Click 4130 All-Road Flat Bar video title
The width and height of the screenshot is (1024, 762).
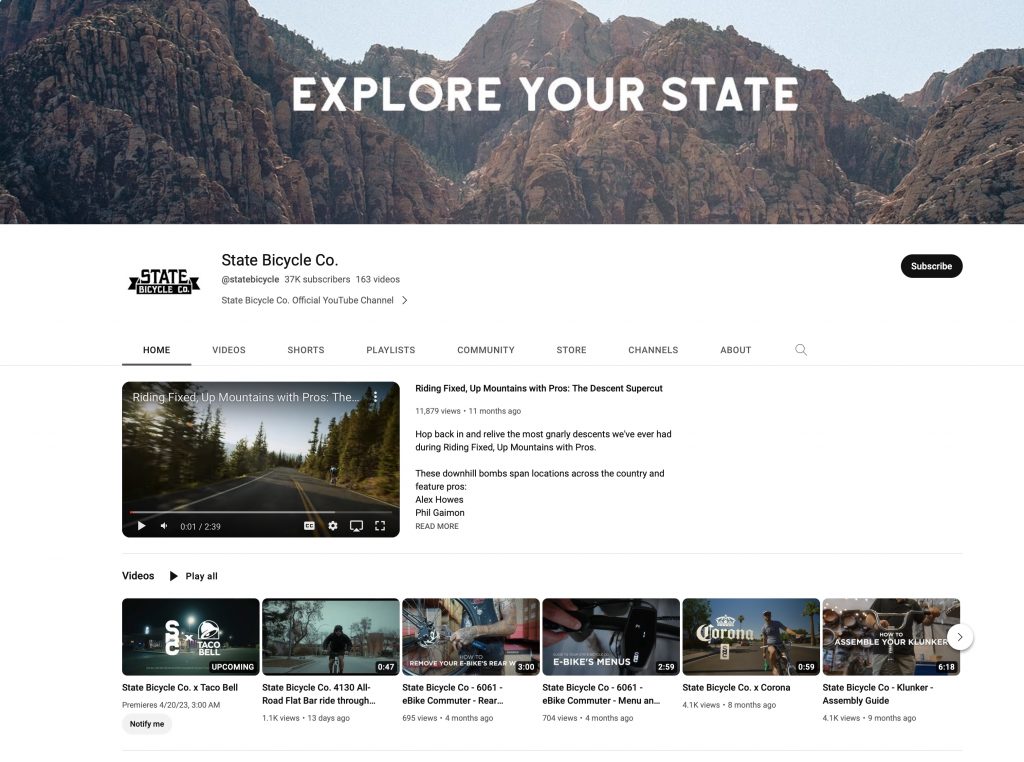click(319, 694)
